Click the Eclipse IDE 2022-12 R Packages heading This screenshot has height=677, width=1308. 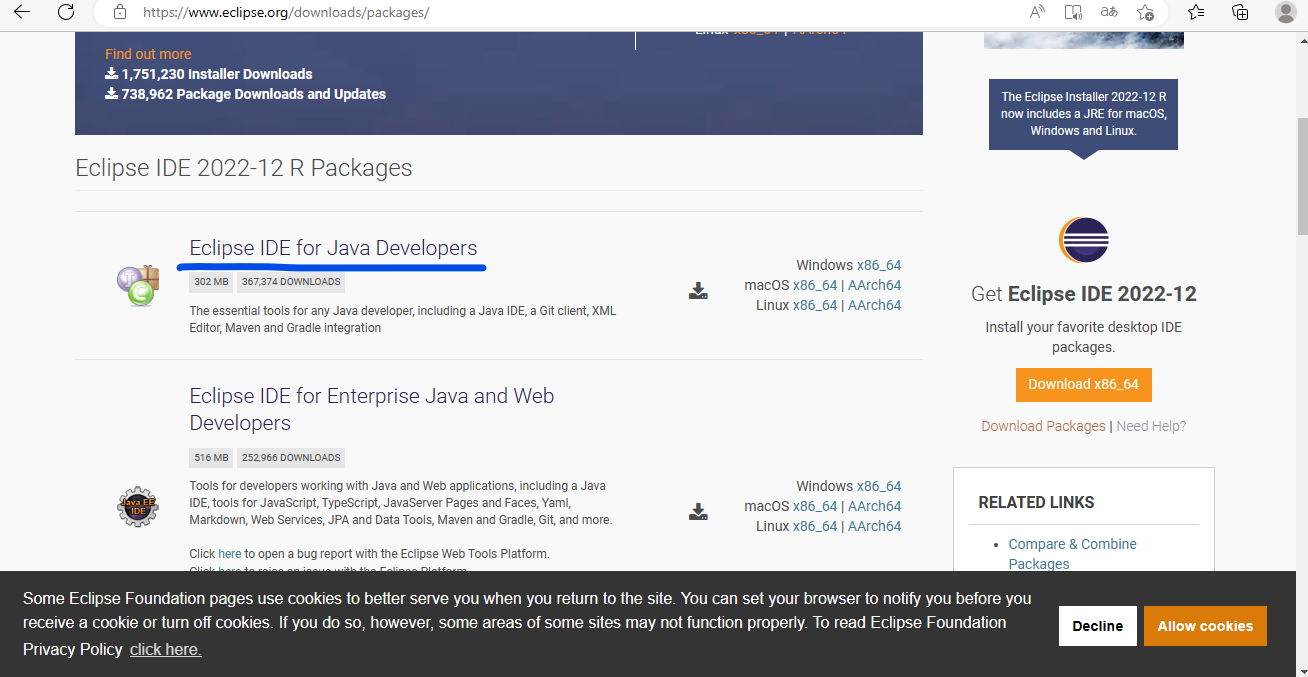[x=244, y=168]
